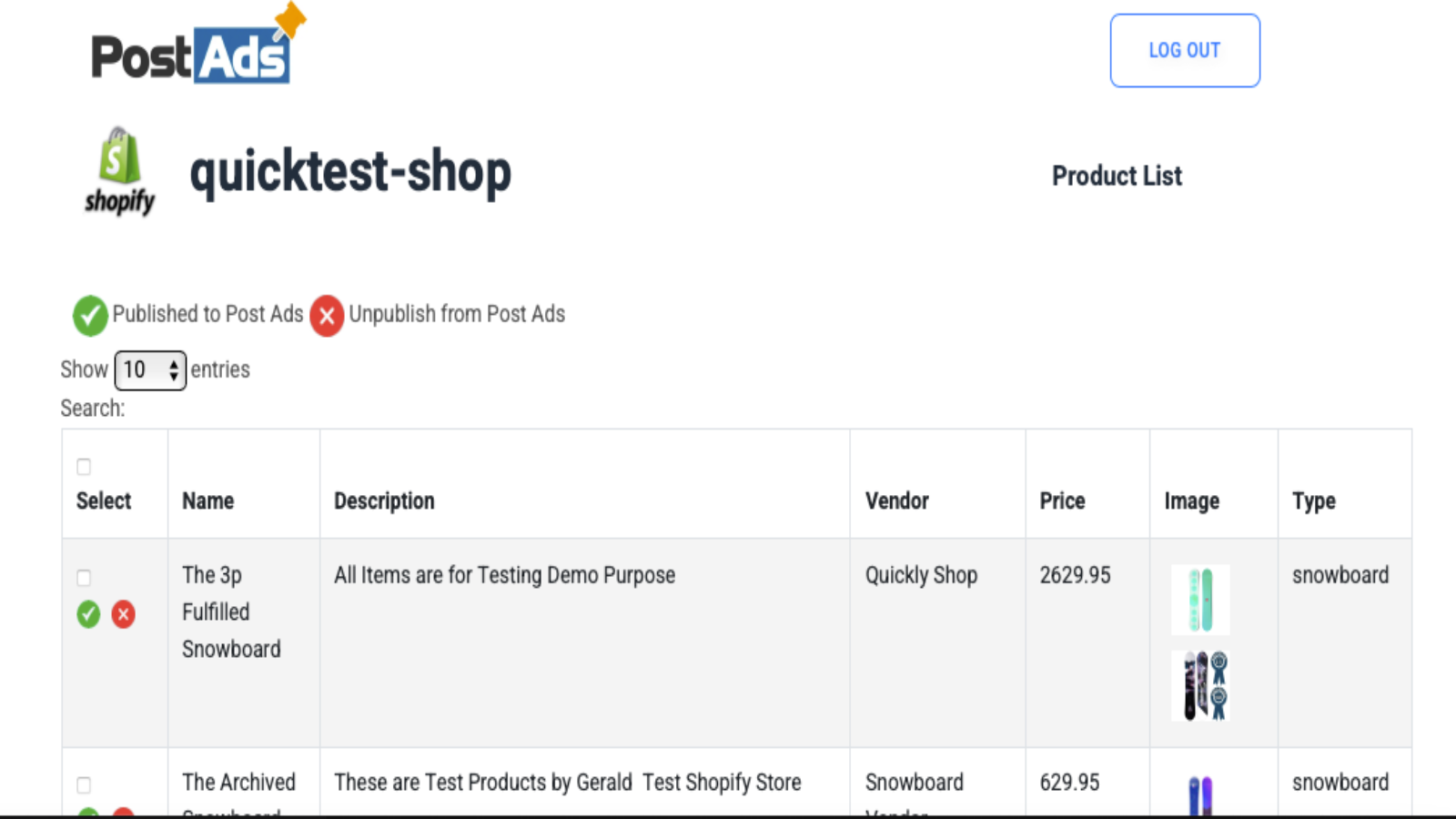Unpublish The 3p Fulfilled Snowboard via red X
Viewport: 1456px width, 819px height.
(124, 614)
